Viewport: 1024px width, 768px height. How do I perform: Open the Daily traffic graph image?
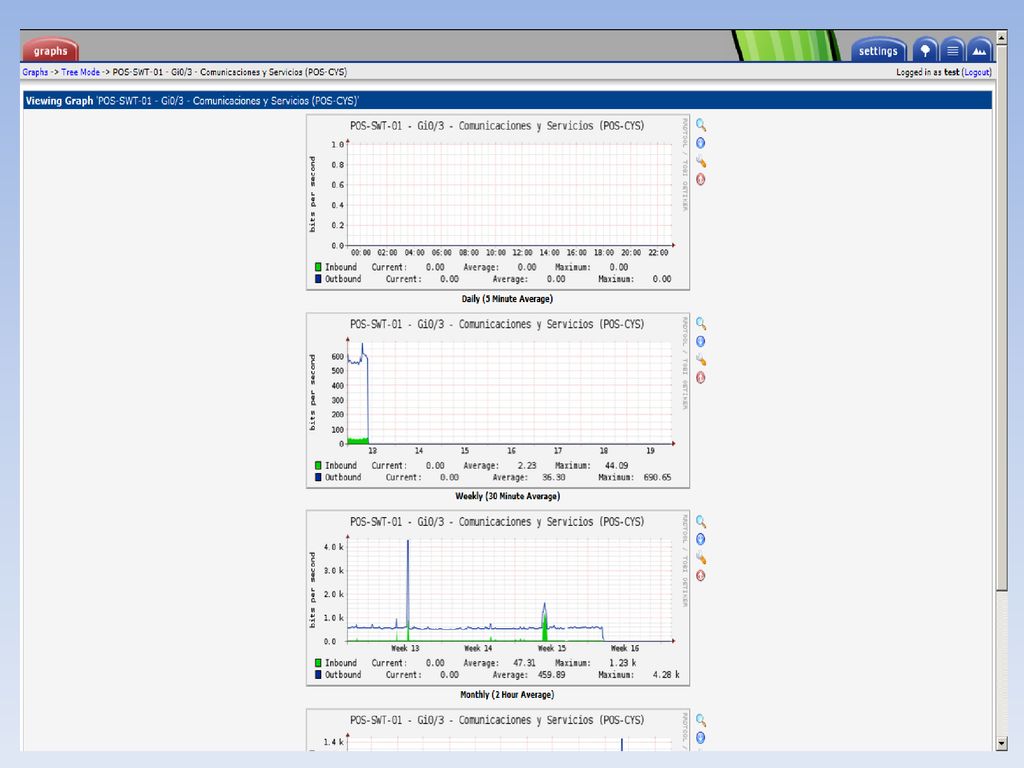coord(498,202)
